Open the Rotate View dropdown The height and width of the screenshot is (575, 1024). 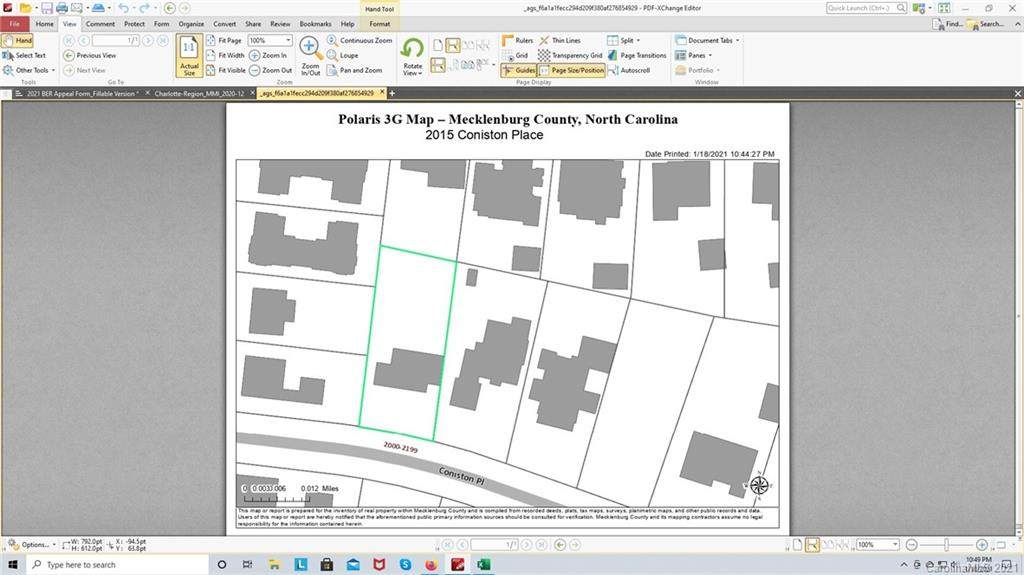coord(412,57)
